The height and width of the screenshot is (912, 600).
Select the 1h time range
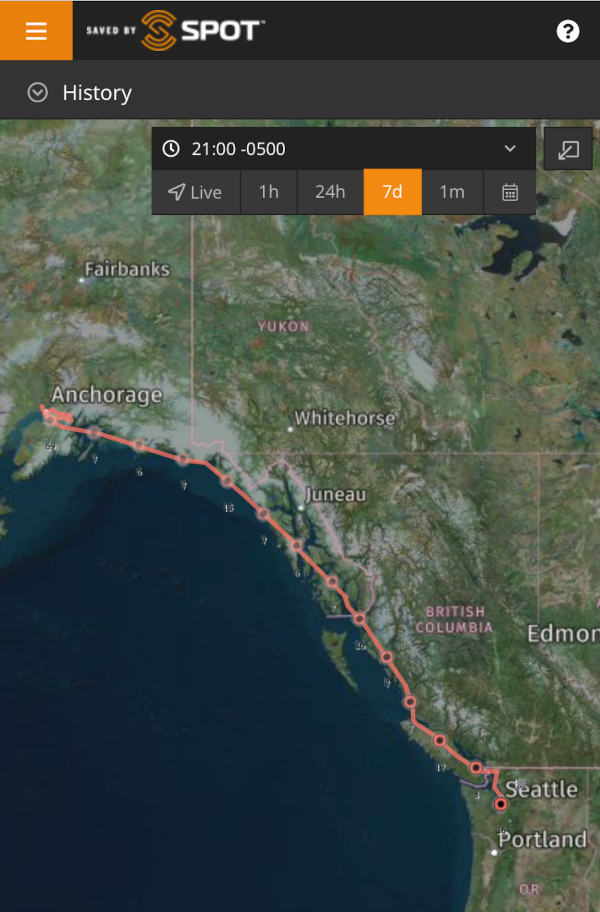pyautogui.click(x=269, y=192)
